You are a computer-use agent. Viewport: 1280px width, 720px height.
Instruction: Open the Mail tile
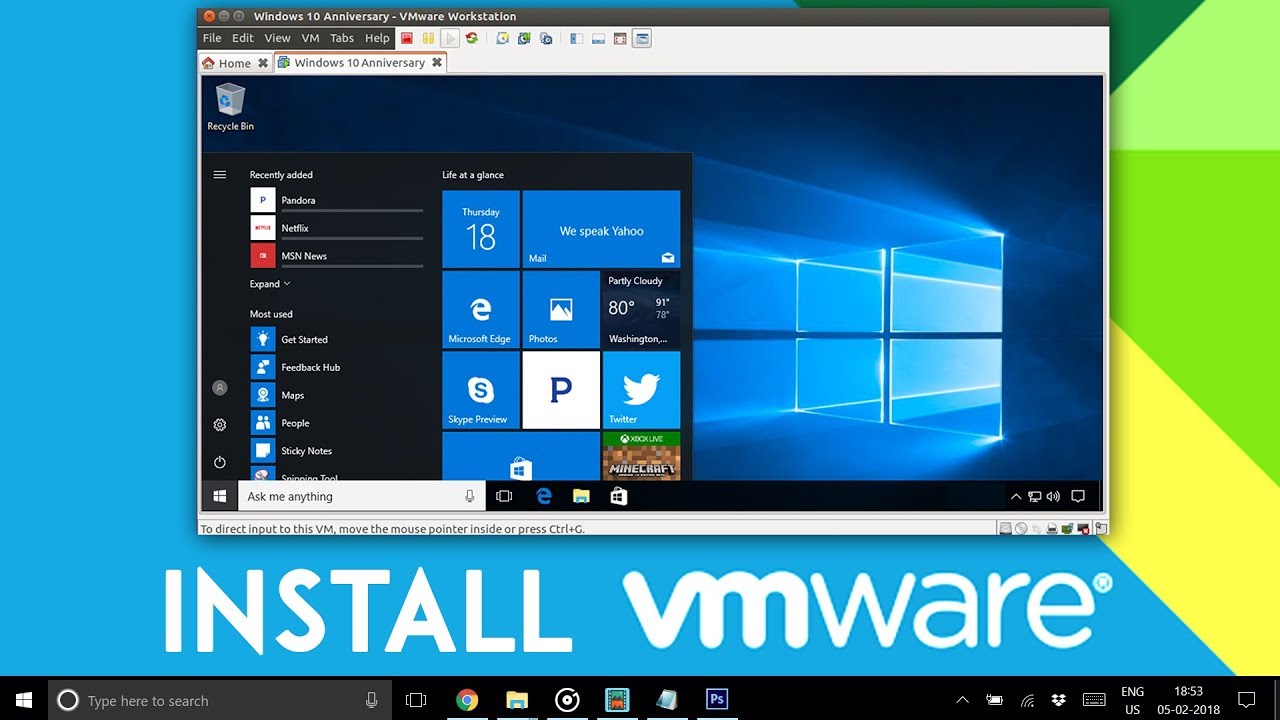601,229
